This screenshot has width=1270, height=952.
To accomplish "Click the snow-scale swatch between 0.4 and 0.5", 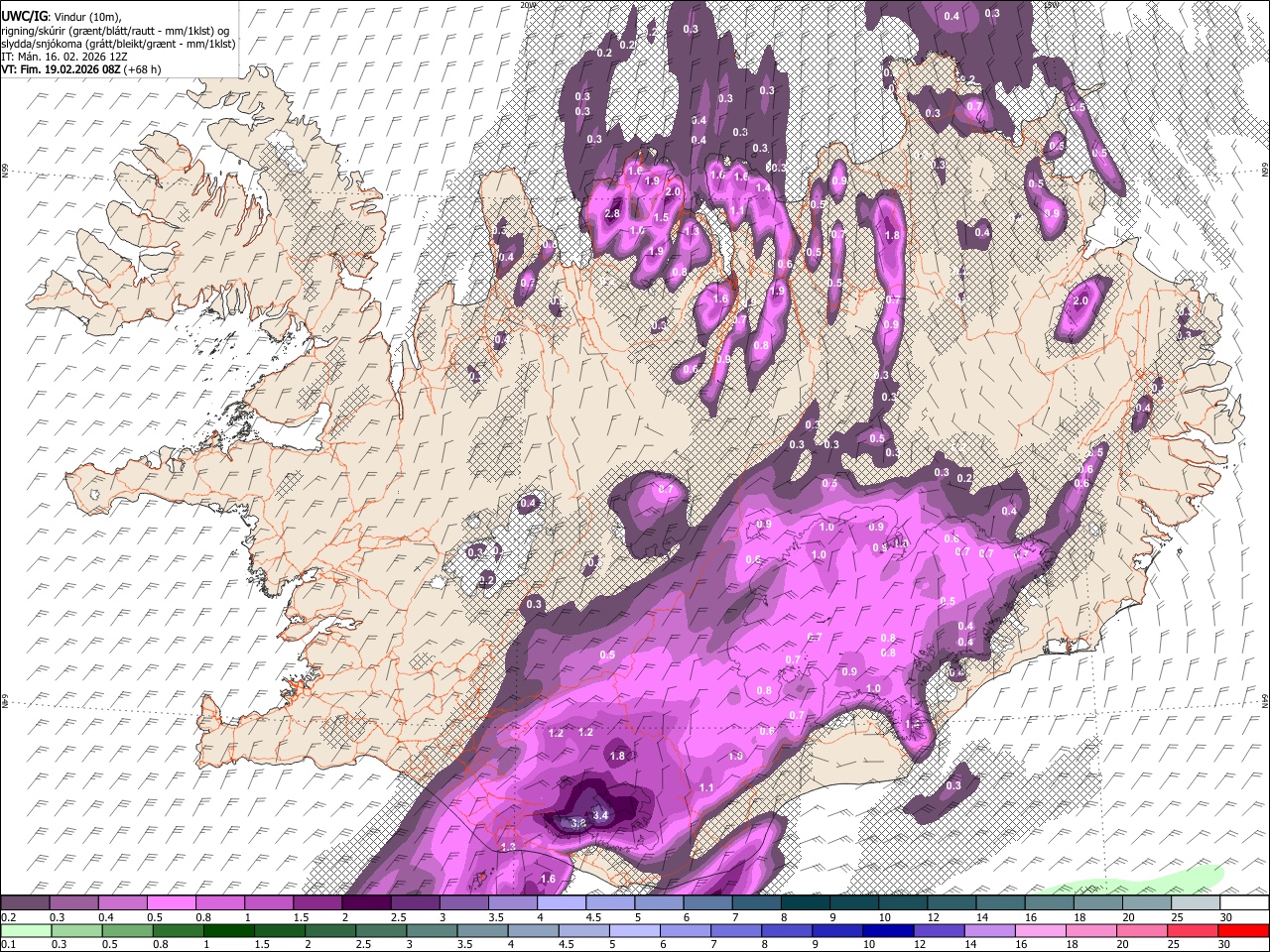I will [123, 903].
